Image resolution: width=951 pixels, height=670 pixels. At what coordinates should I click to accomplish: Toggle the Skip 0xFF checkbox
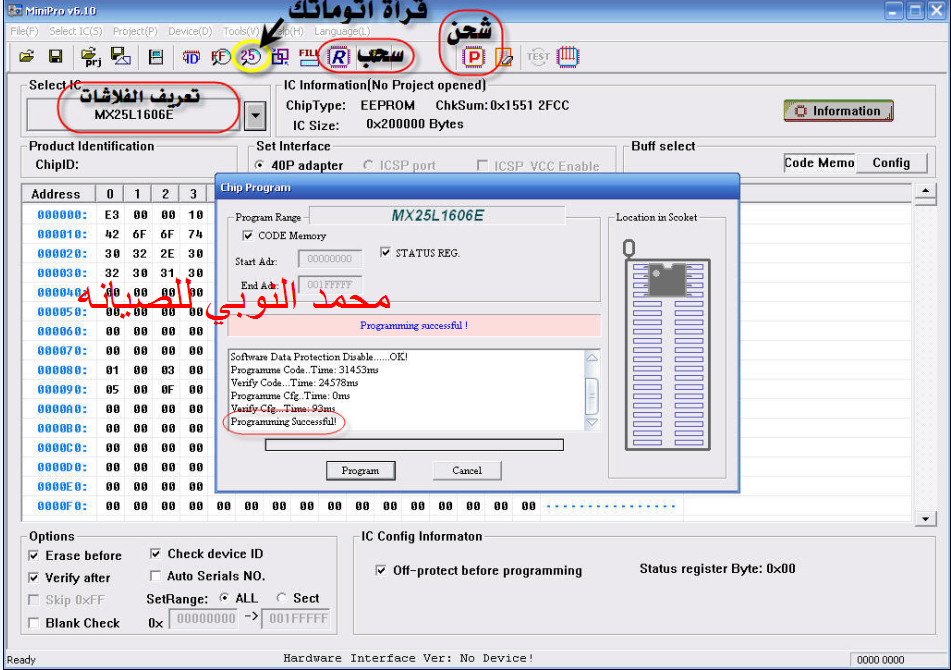(34, 600)
